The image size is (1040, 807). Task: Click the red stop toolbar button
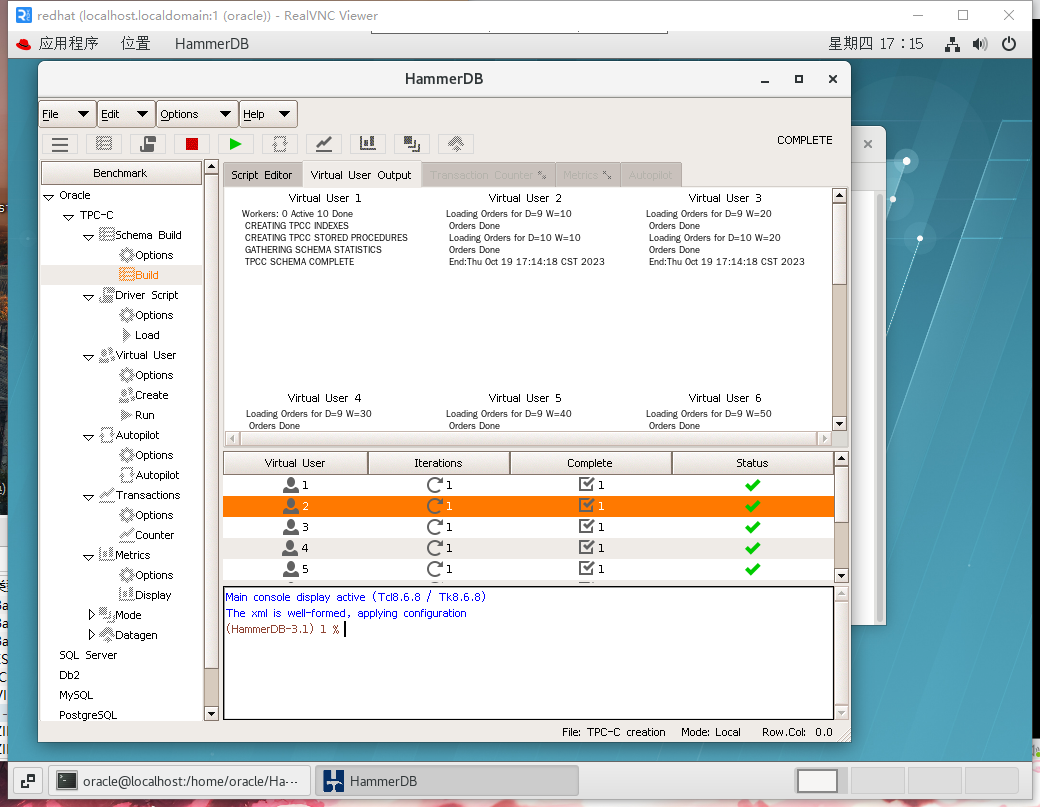coord(192,144)
